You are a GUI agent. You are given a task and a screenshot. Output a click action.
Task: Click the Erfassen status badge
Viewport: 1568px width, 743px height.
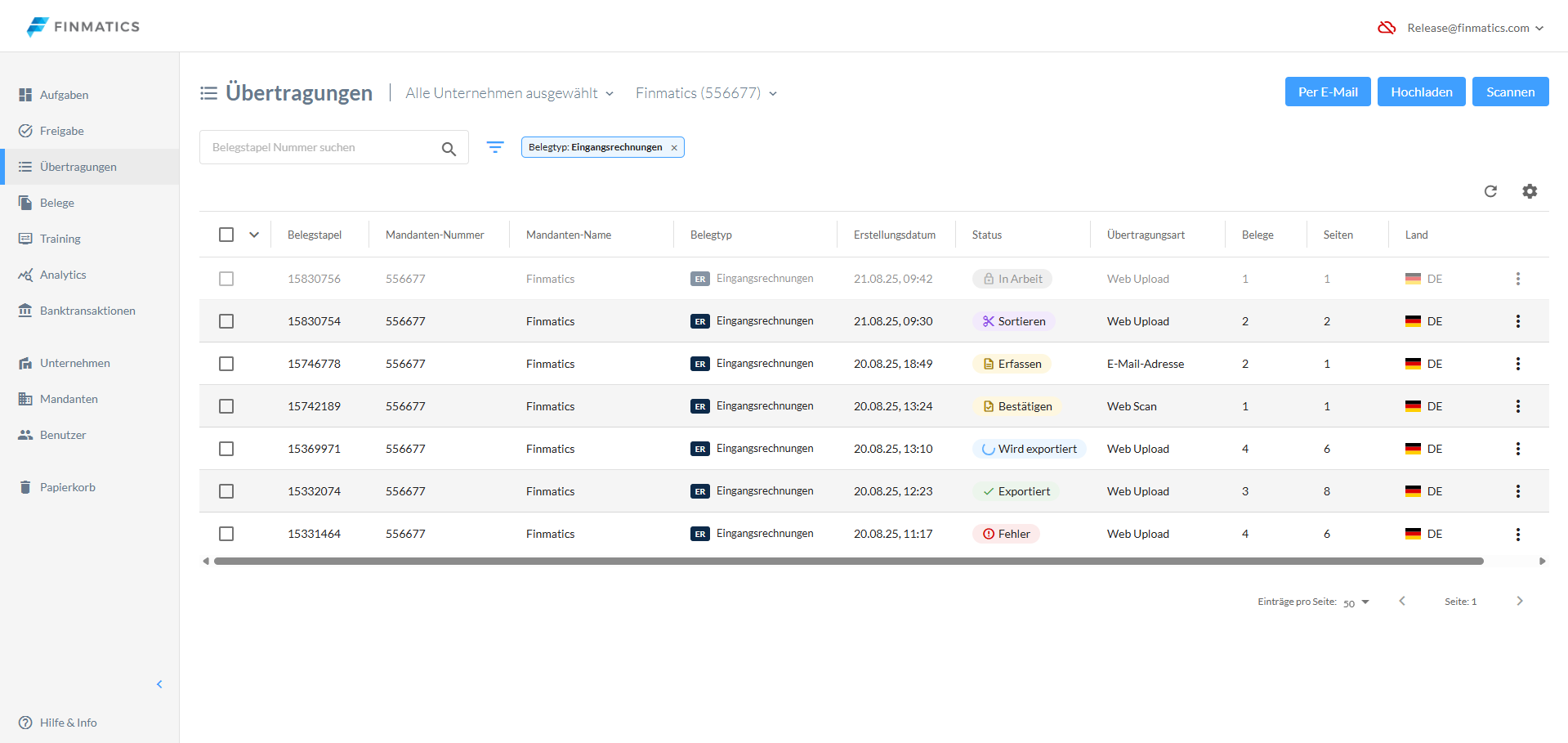coord(1012,364)
